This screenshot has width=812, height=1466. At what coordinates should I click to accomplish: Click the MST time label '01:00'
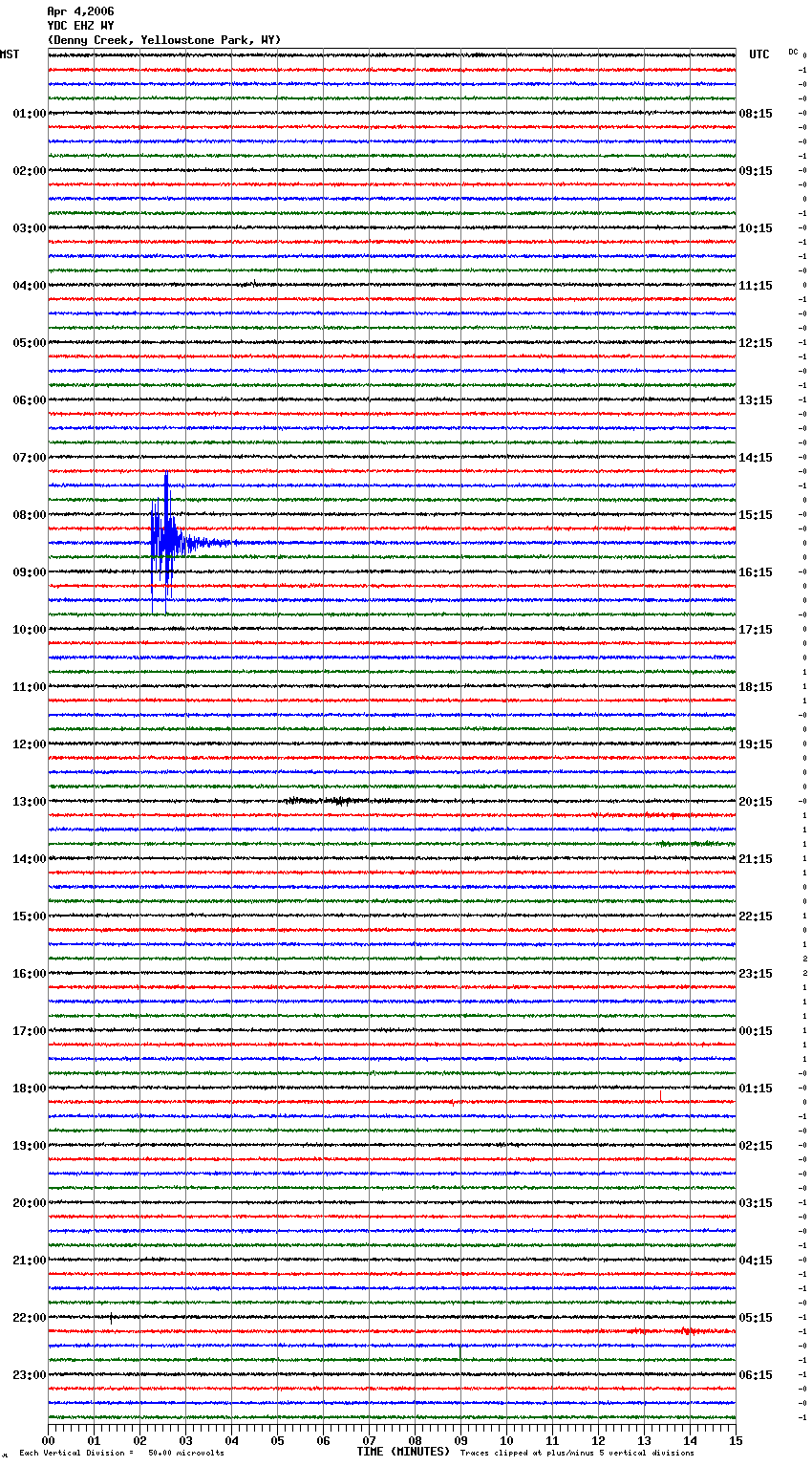coord(30,114)
